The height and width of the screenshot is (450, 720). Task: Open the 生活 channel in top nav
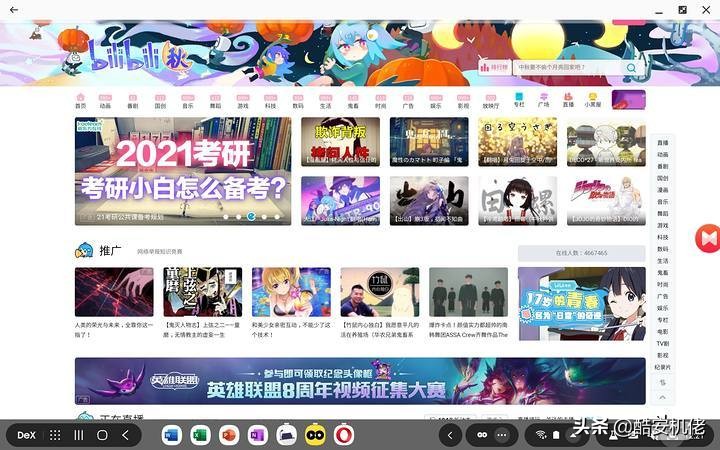tap(326, 101)
